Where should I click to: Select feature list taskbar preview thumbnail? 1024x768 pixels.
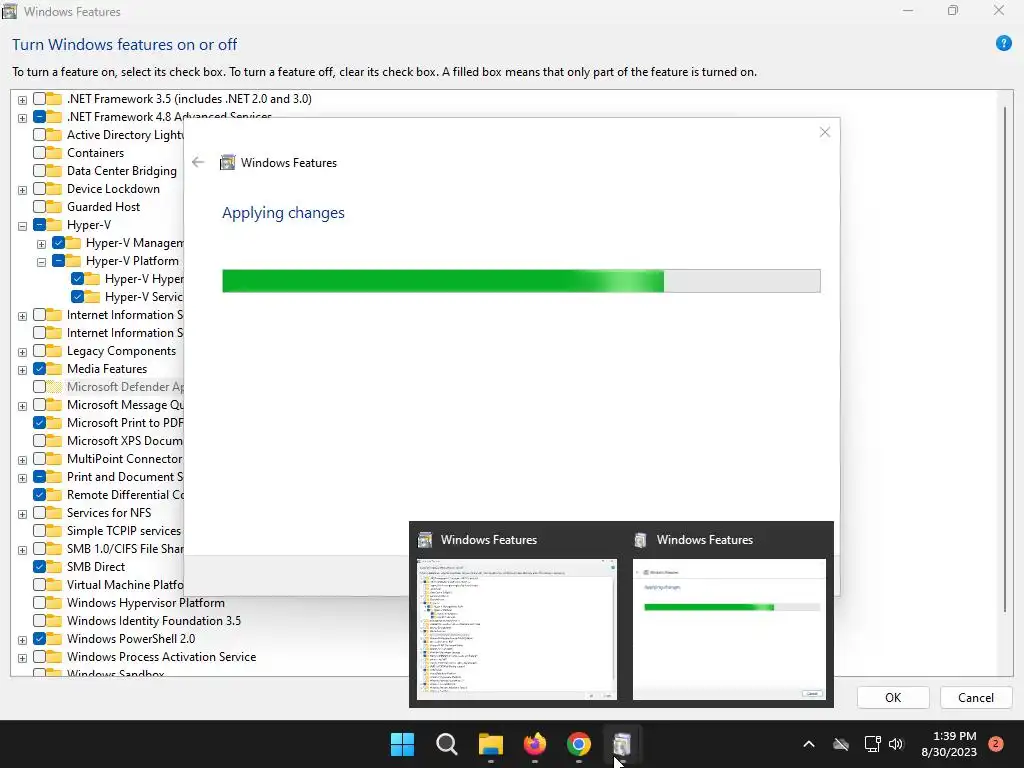[517, 629]
